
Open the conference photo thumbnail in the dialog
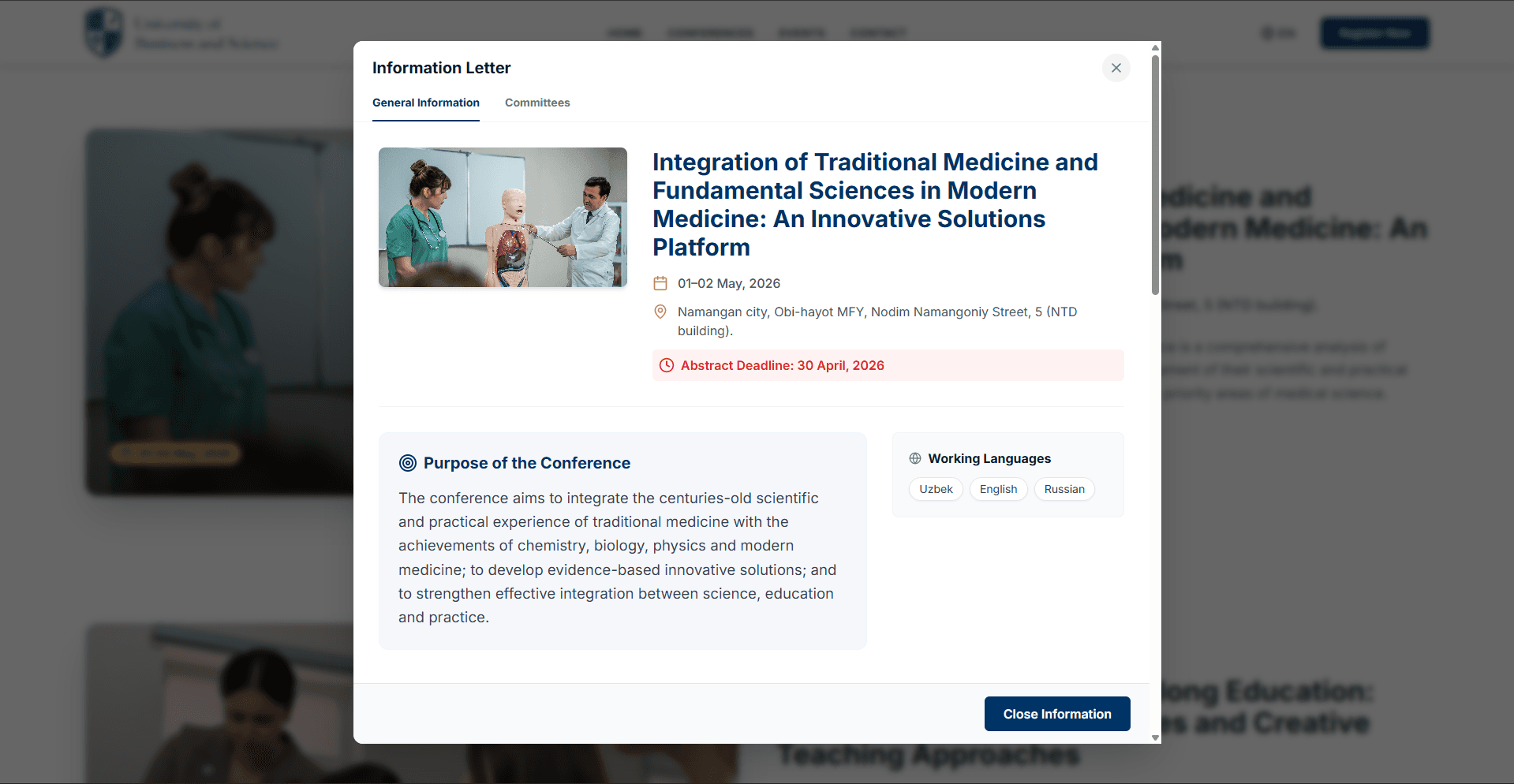503,217
